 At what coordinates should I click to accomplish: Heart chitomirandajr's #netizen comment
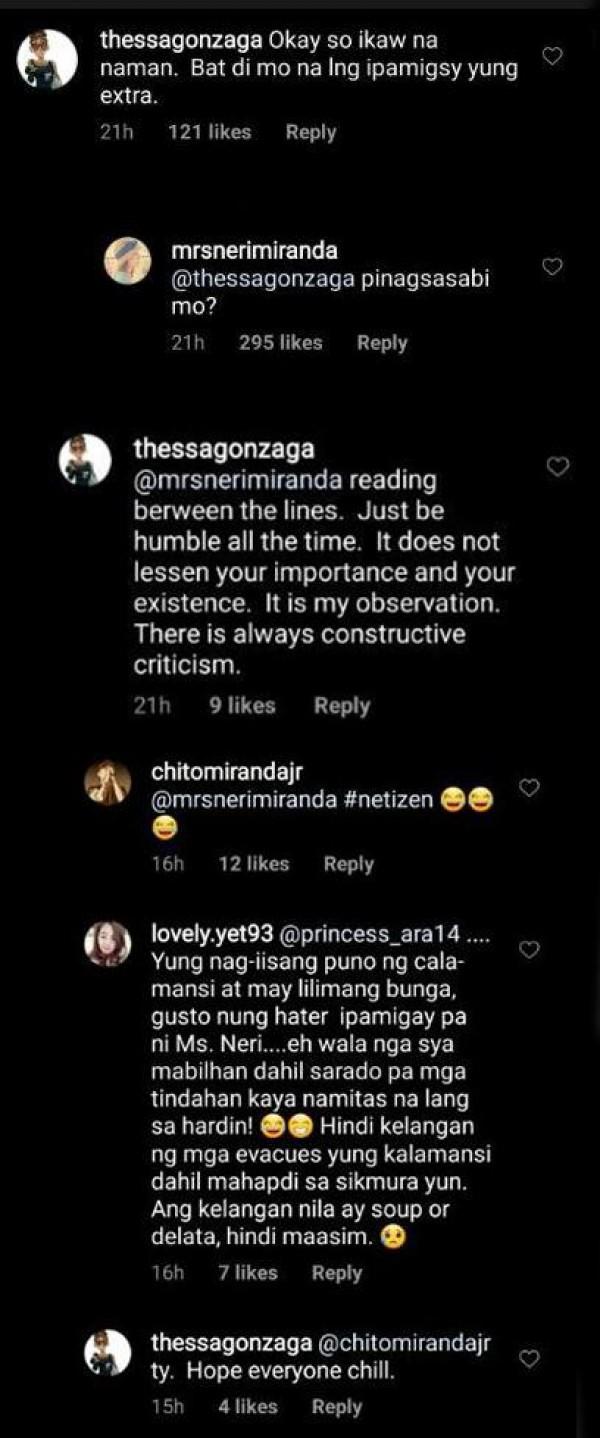click(x=530, y=787)
